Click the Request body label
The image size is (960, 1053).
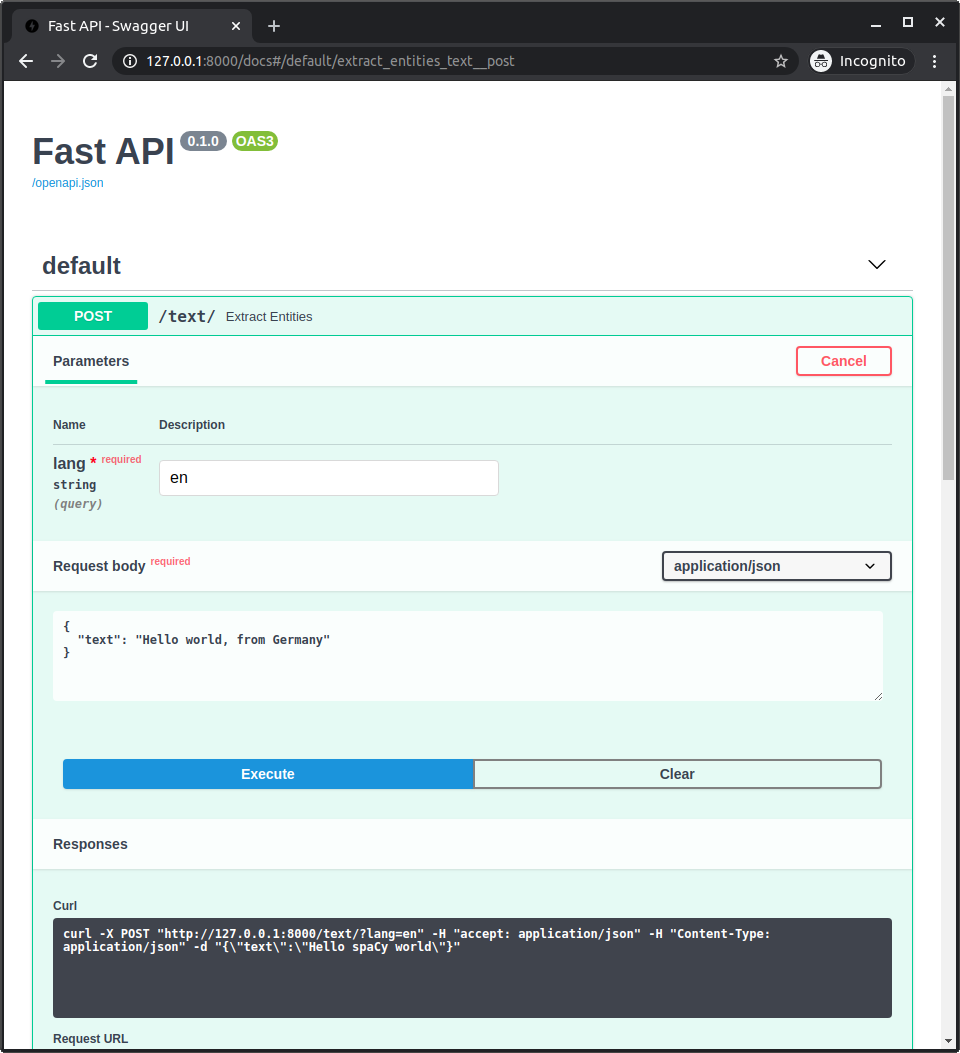tap(99, 566)
